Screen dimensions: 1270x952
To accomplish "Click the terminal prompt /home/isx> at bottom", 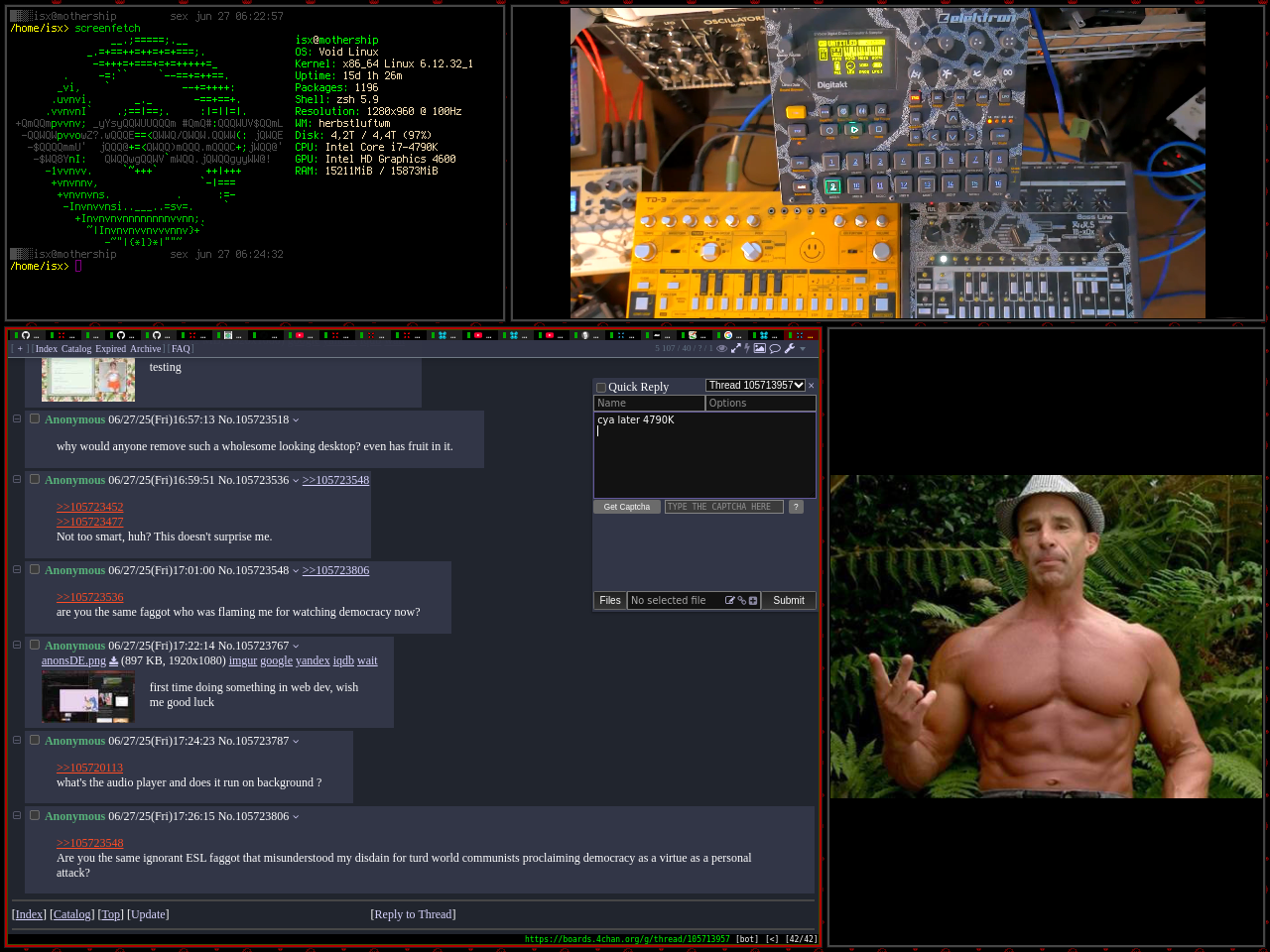I will coord(40,266).
